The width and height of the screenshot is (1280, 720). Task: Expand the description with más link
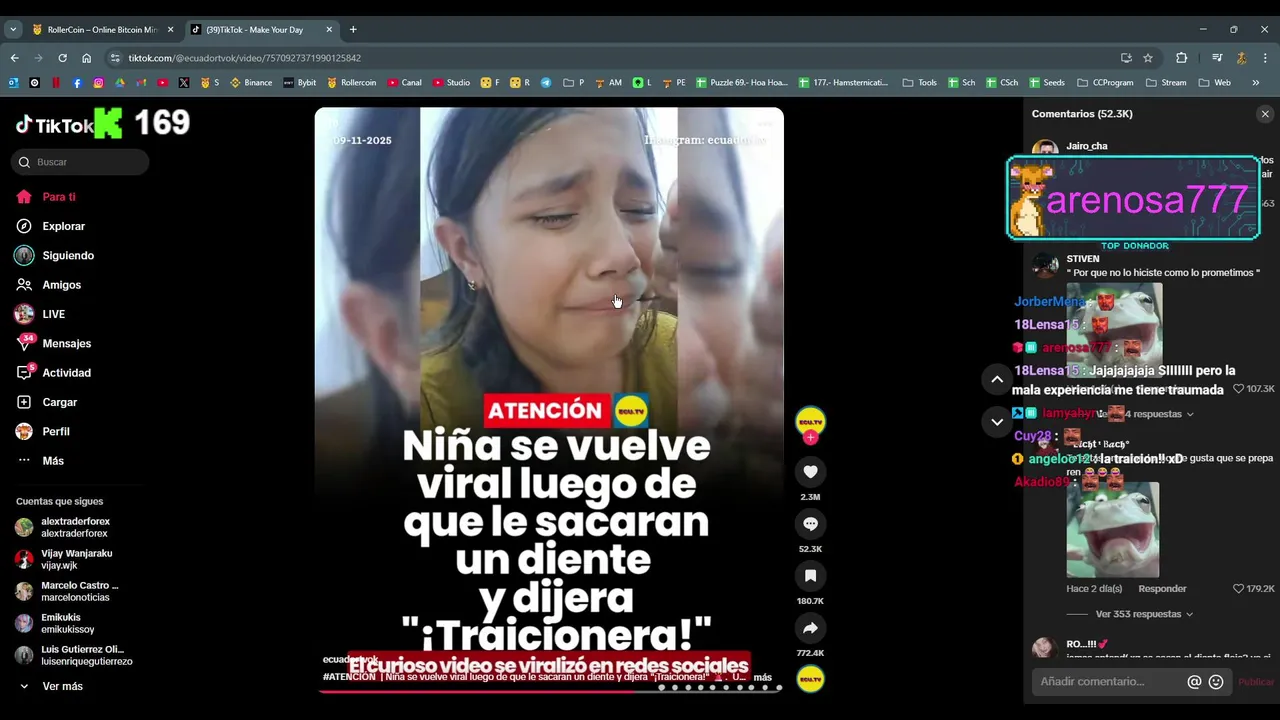[x=762, y=677]
